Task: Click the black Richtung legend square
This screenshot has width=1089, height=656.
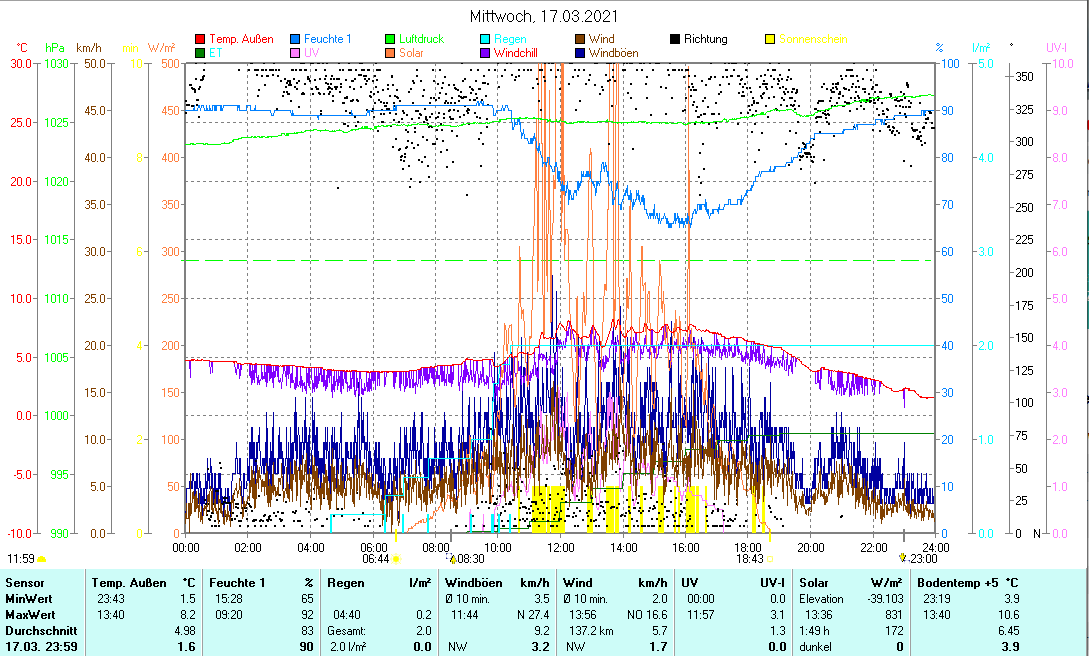Action: coord(676,40)
